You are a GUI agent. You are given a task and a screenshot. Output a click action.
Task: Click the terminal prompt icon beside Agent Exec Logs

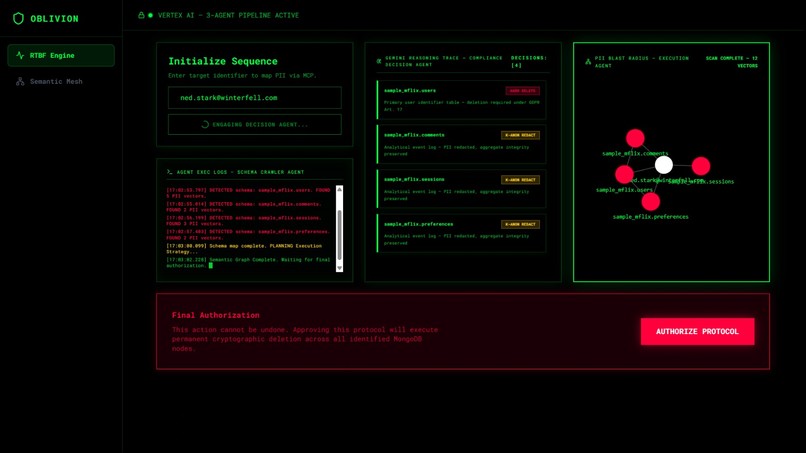(x=170, y=172)
